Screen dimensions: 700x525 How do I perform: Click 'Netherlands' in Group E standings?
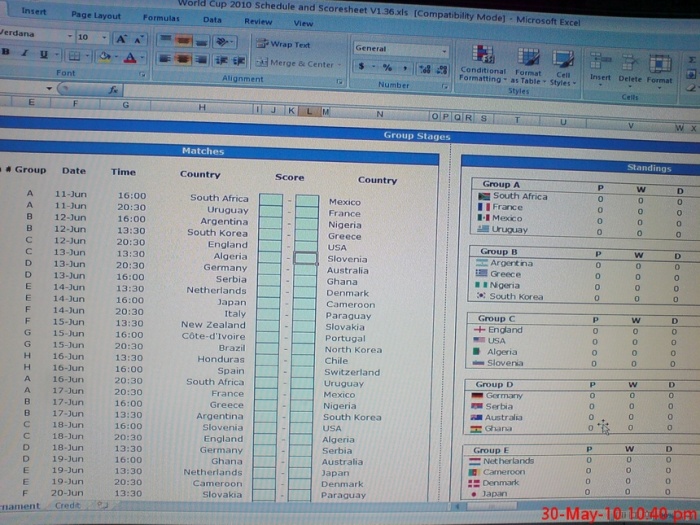point(508,461)
